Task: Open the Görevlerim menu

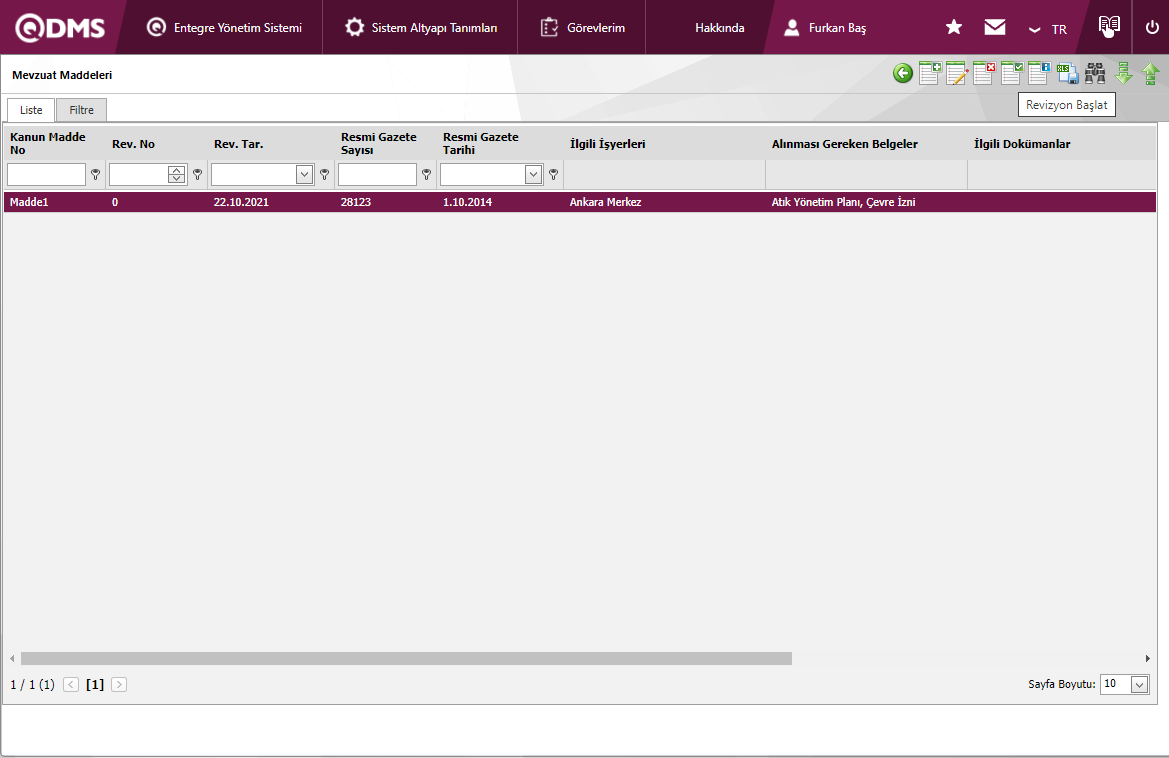Action: (582, 28)
